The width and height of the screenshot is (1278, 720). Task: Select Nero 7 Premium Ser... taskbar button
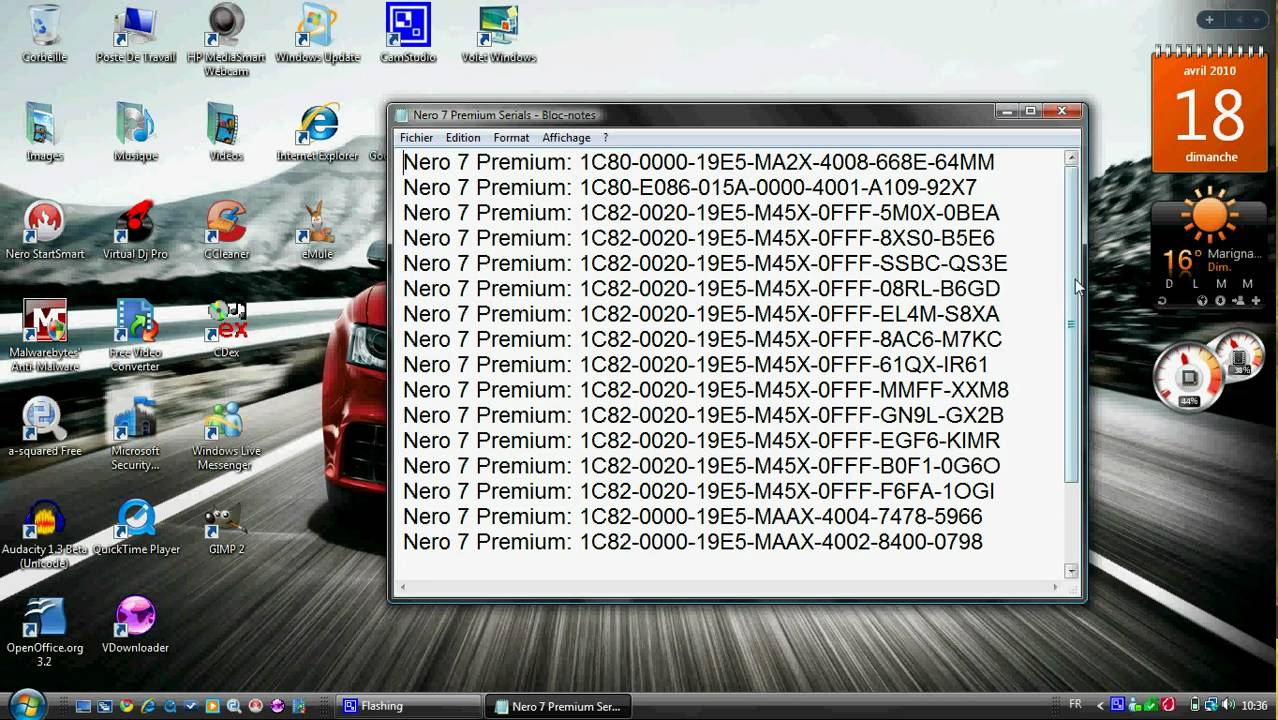[560, 706]
